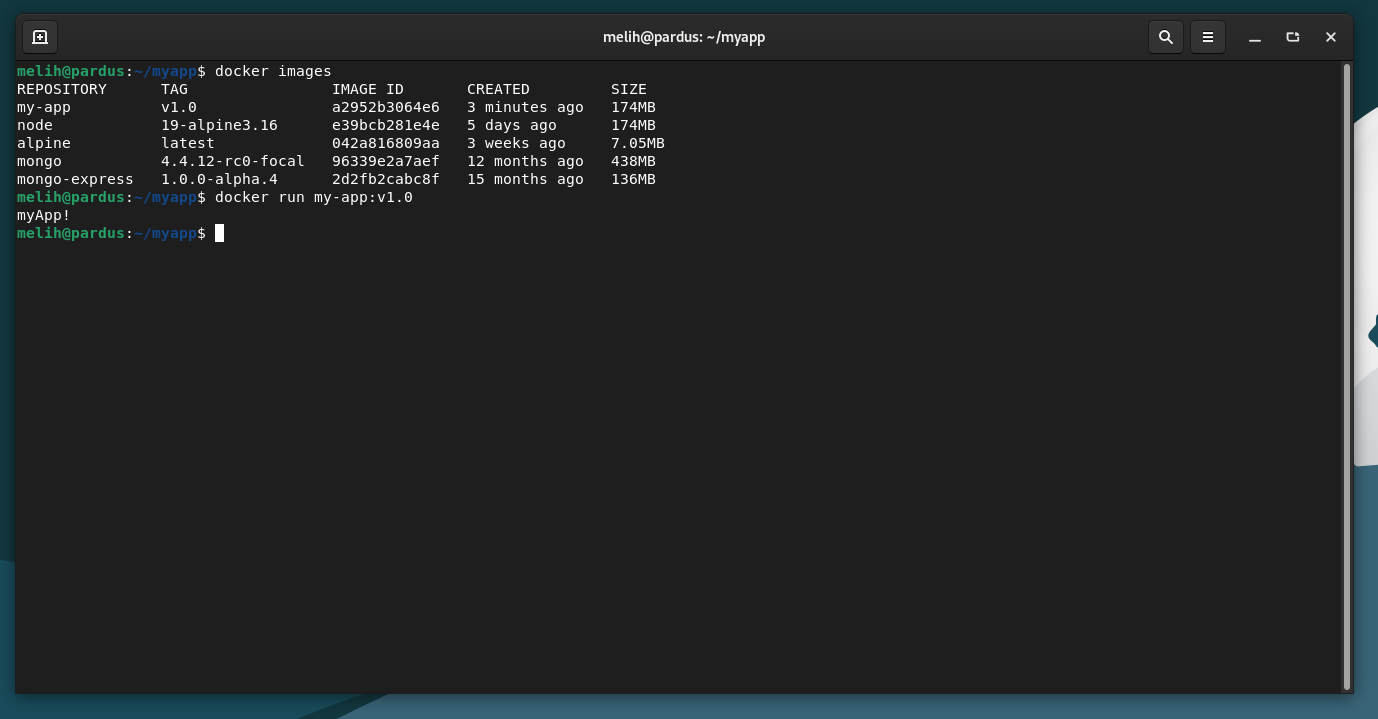The image size is (1378, 719).
Task: Click the size '438MB'
Action: pos(633,161)
